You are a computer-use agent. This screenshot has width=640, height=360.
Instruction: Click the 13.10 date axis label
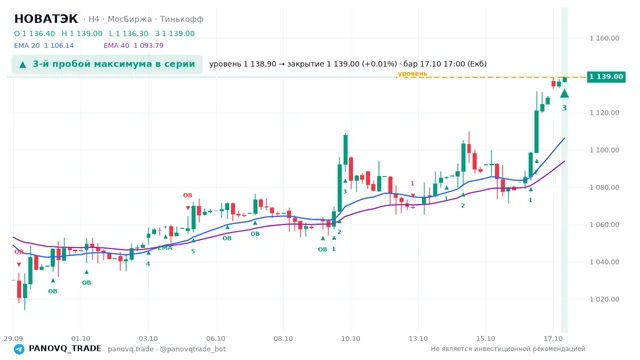(x=418, y=338)
